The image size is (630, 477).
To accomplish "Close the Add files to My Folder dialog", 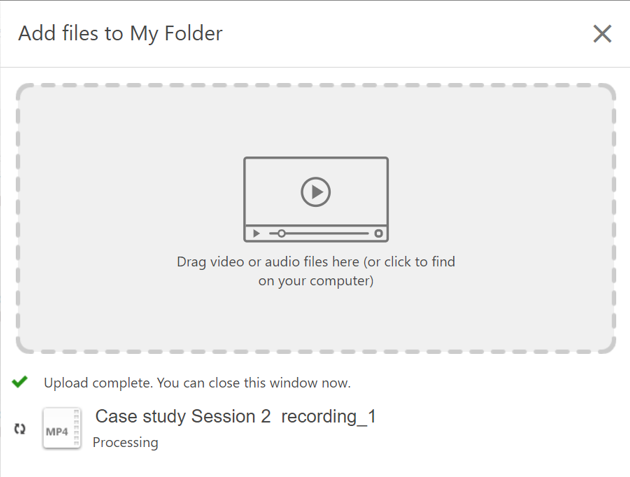I will click(602, 34).
